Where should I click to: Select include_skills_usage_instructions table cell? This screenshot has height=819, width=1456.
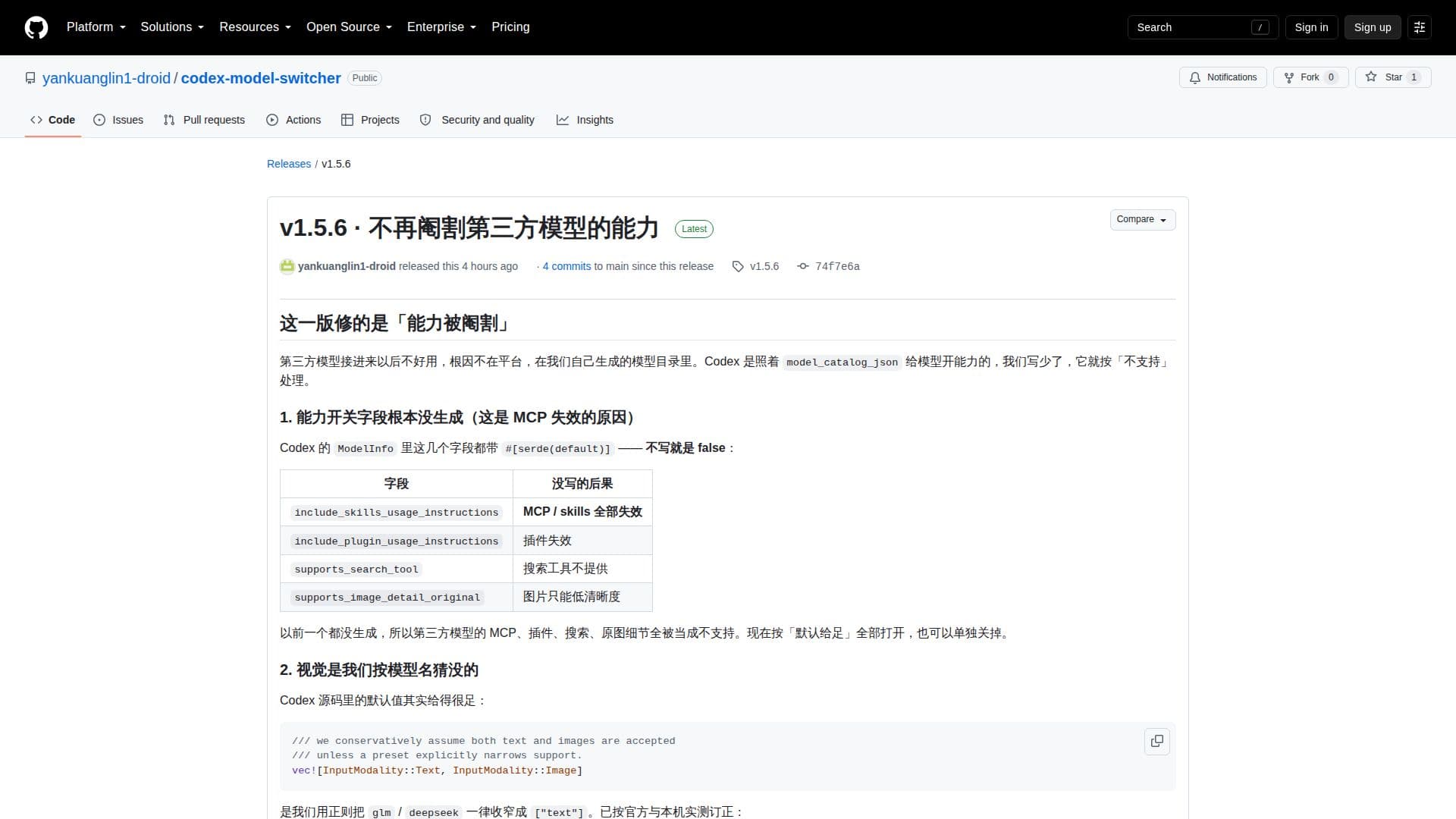point(397,513)
